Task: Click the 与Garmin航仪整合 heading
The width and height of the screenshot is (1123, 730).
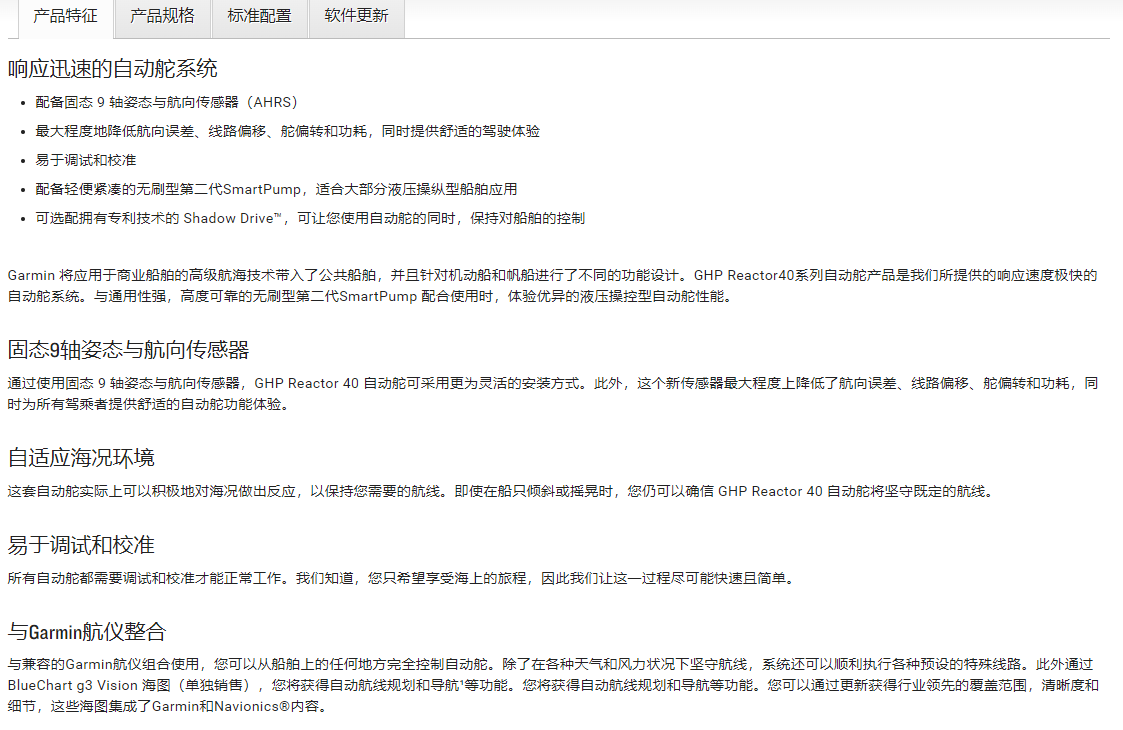Action: [x=87, y=632]
